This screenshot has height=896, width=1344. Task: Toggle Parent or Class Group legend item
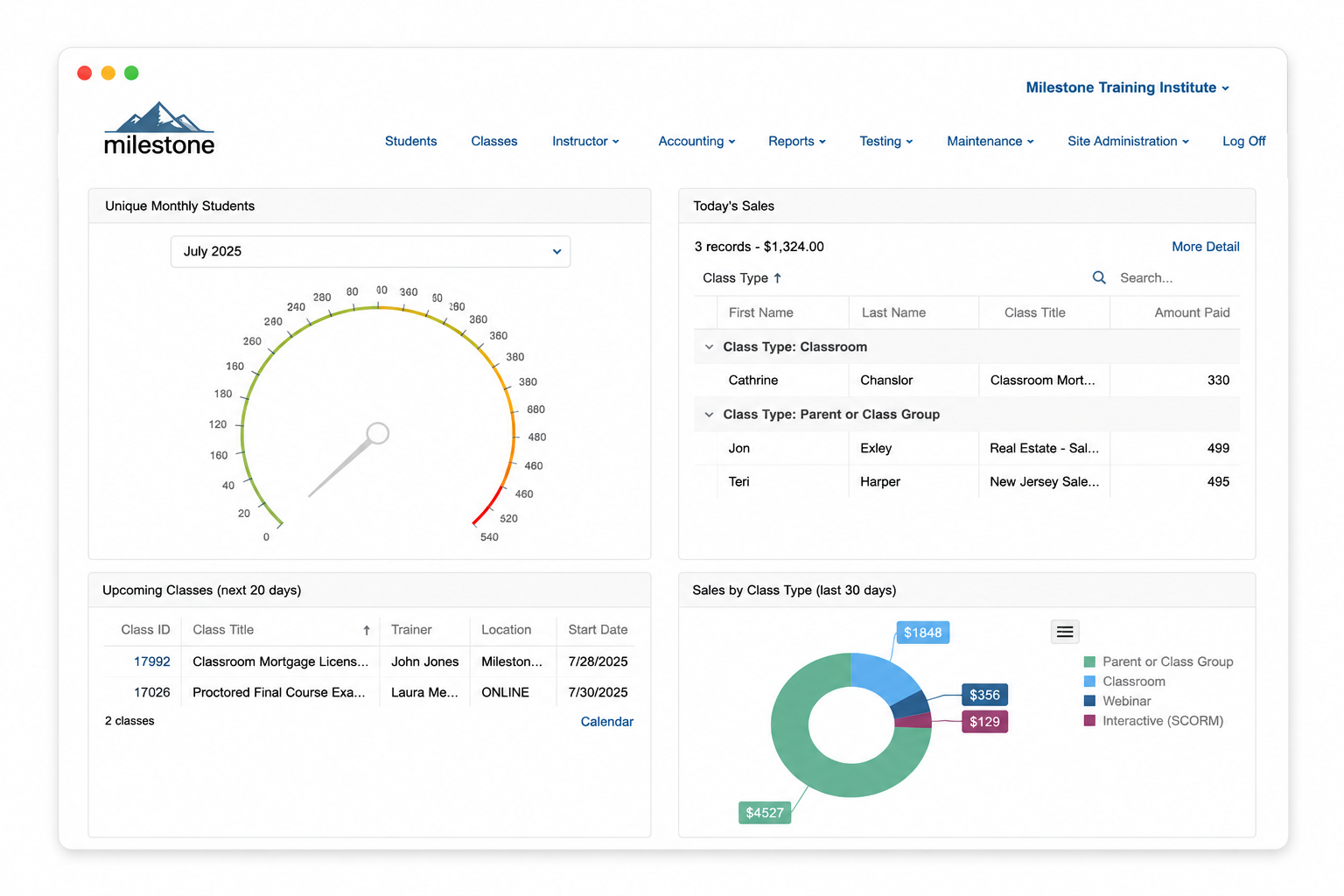[1158, 661]
